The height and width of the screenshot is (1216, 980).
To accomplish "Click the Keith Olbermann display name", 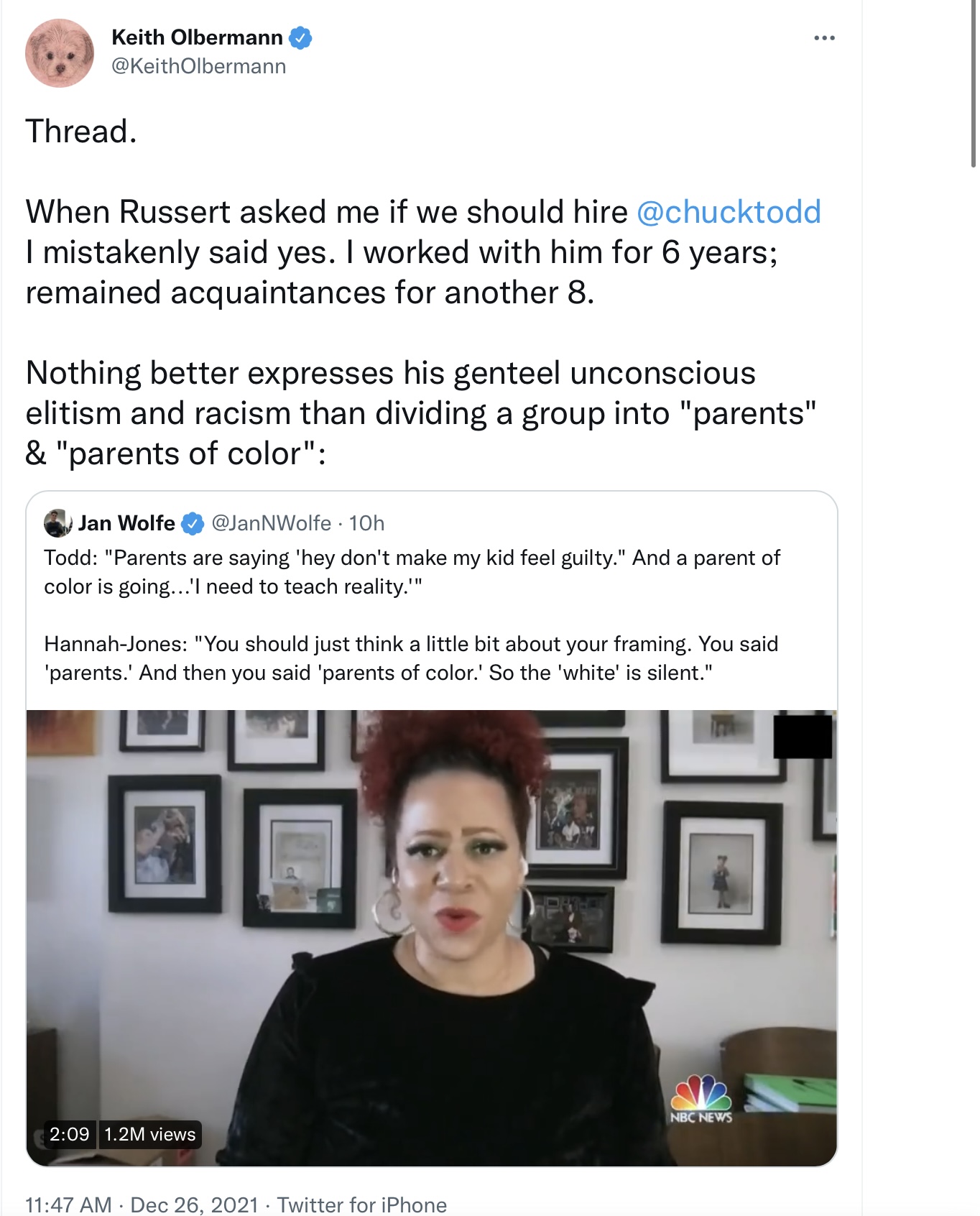I will pyautogui.click(x=197, y=37).
